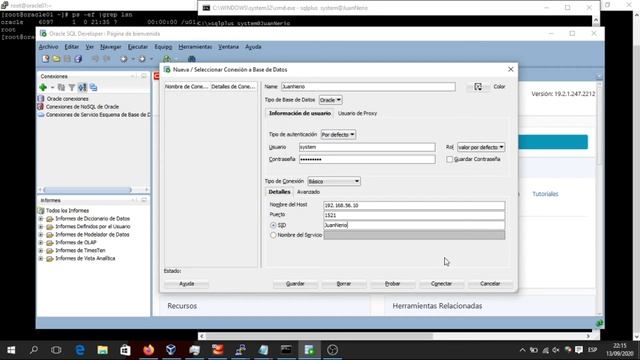Open the Ejecutar menu
Image resolution: width=640 pixels, height=360 pixels.
138,47
